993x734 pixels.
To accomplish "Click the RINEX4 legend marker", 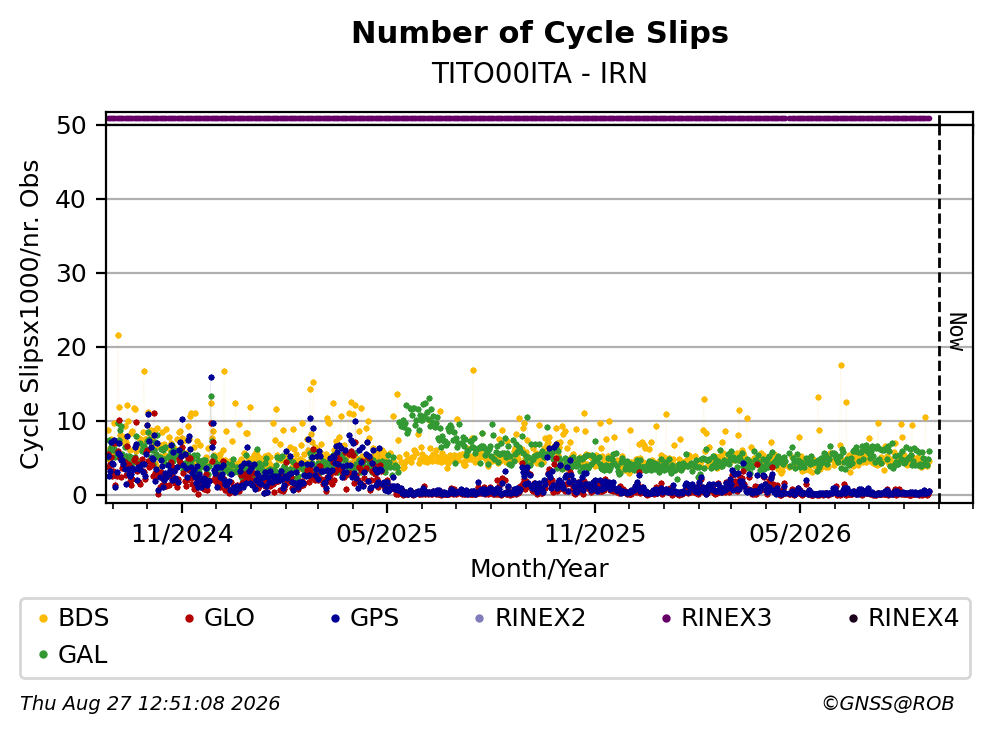I will [853, 618].
